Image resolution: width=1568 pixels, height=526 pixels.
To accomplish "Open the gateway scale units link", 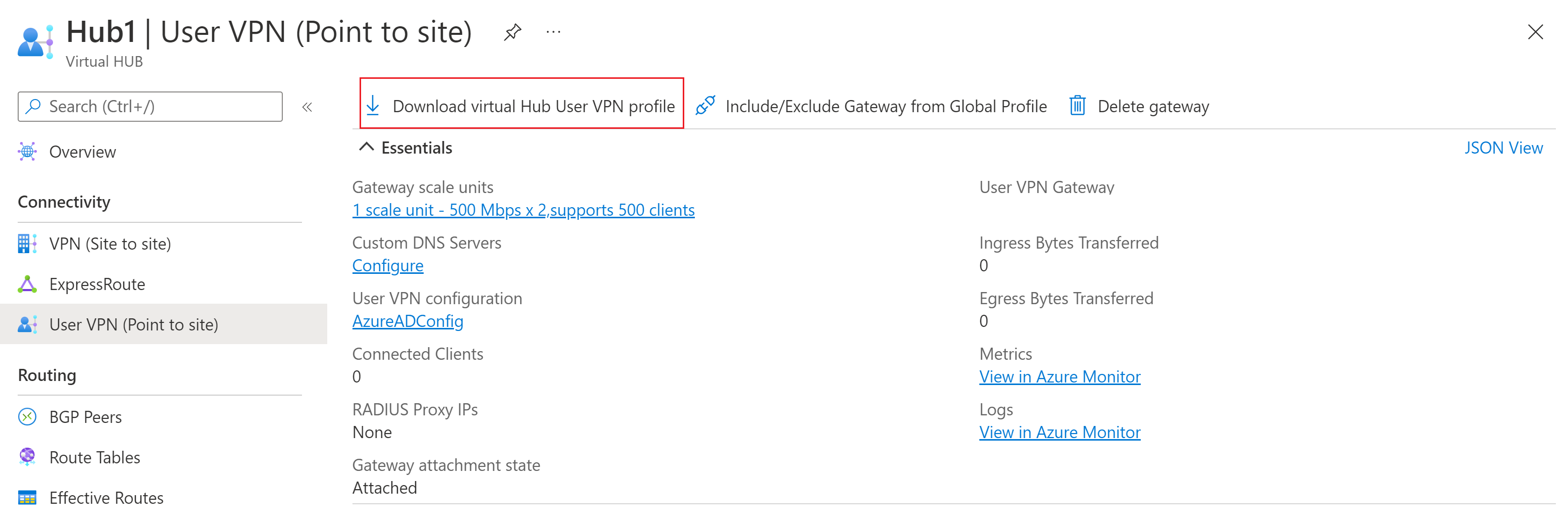I will [523, 210].
